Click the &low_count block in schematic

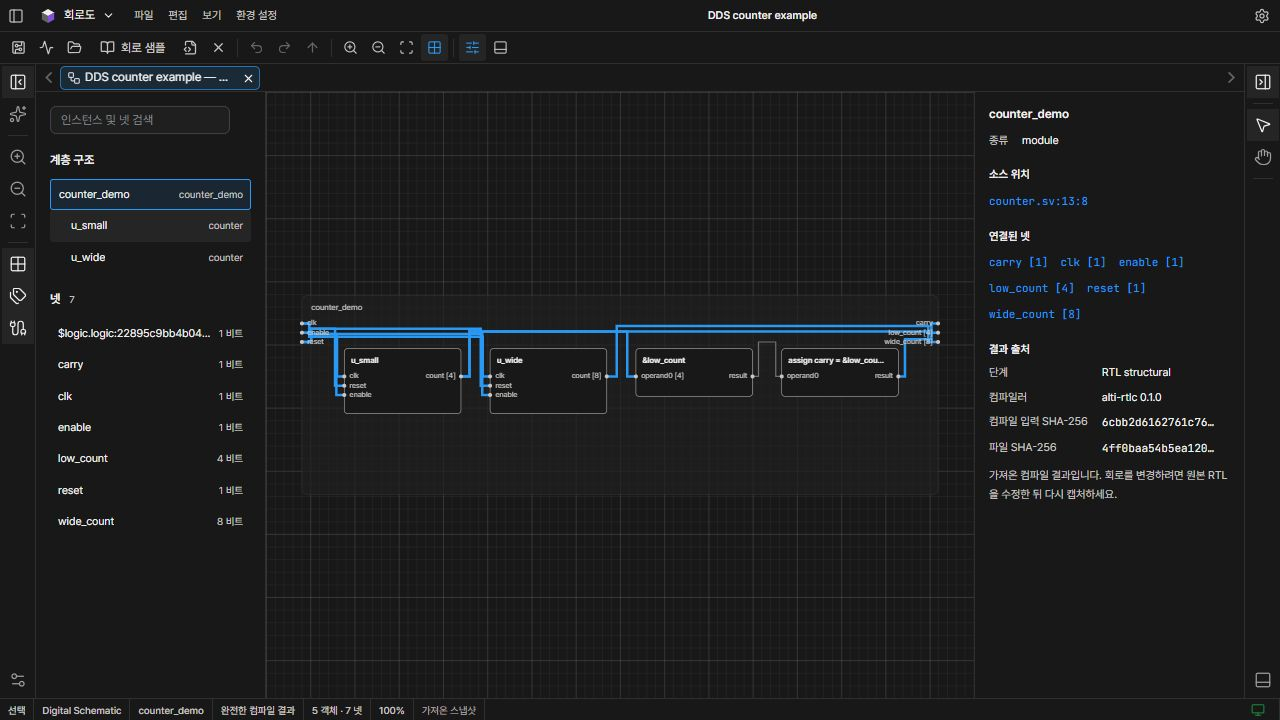[x=694, y=372]
